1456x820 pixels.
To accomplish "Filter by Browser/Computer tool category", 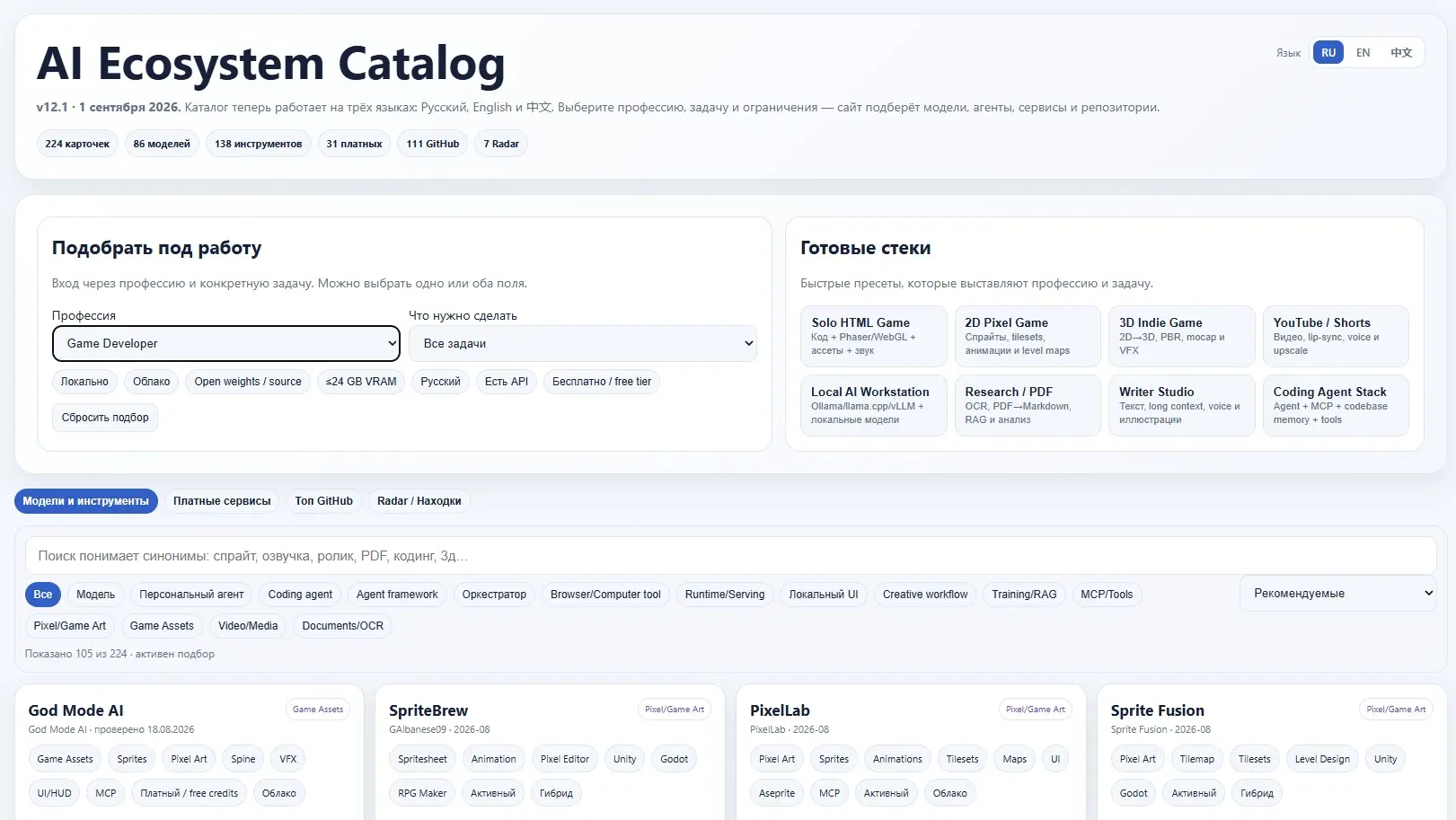I will (605, 595).
